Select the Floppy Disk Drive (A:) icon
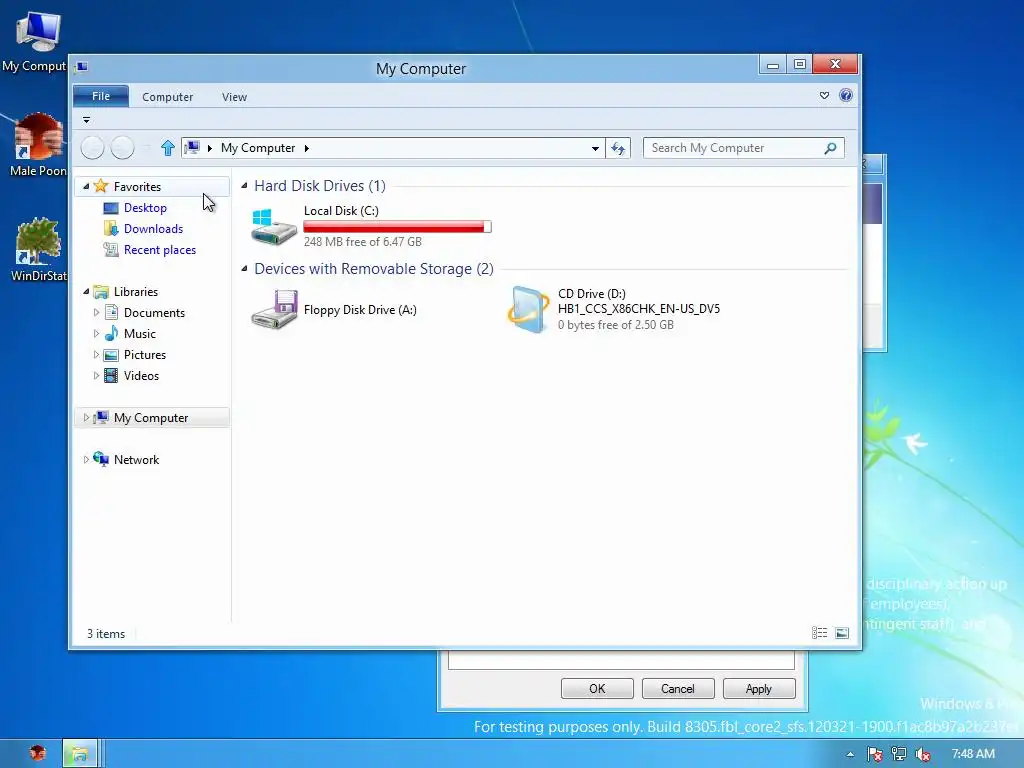This screenshot has width=1024, height=768. point(274,310)
